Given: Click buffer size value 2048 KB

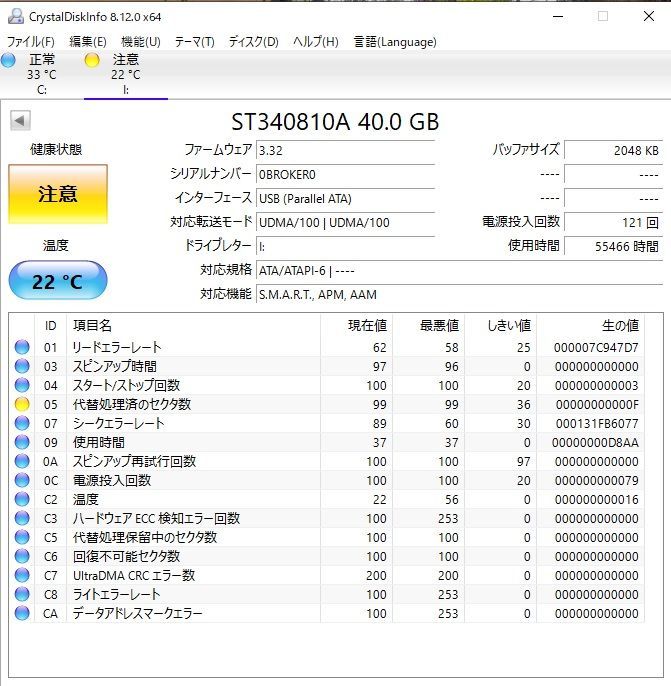Looking at the screenshot, I should (x=614, y=150).
